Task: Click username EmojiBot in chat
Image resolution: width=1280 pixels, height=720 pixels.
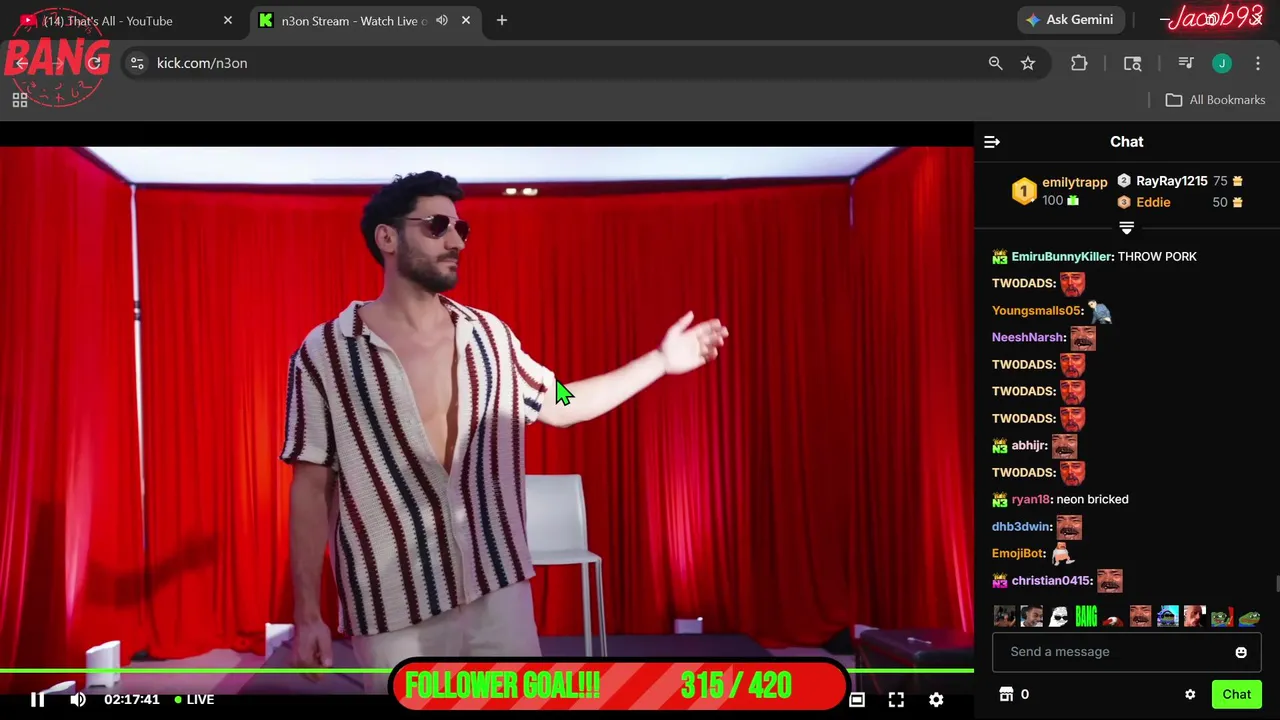Action: click(x=1018, y=553)
